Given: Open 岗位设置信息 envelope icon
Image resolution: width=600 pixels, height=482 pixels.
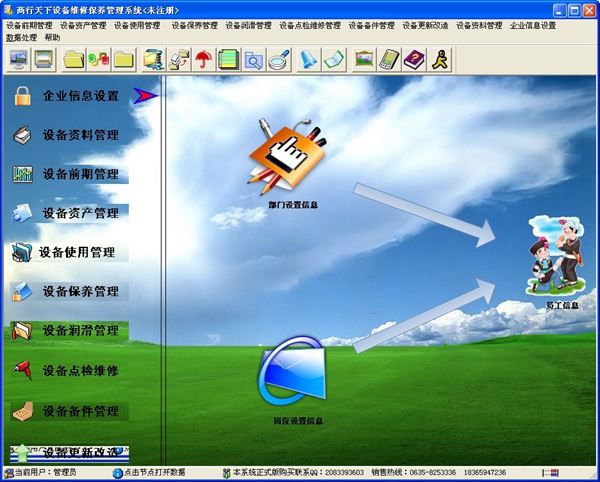Looking at the screenshot, I should 292,371.
